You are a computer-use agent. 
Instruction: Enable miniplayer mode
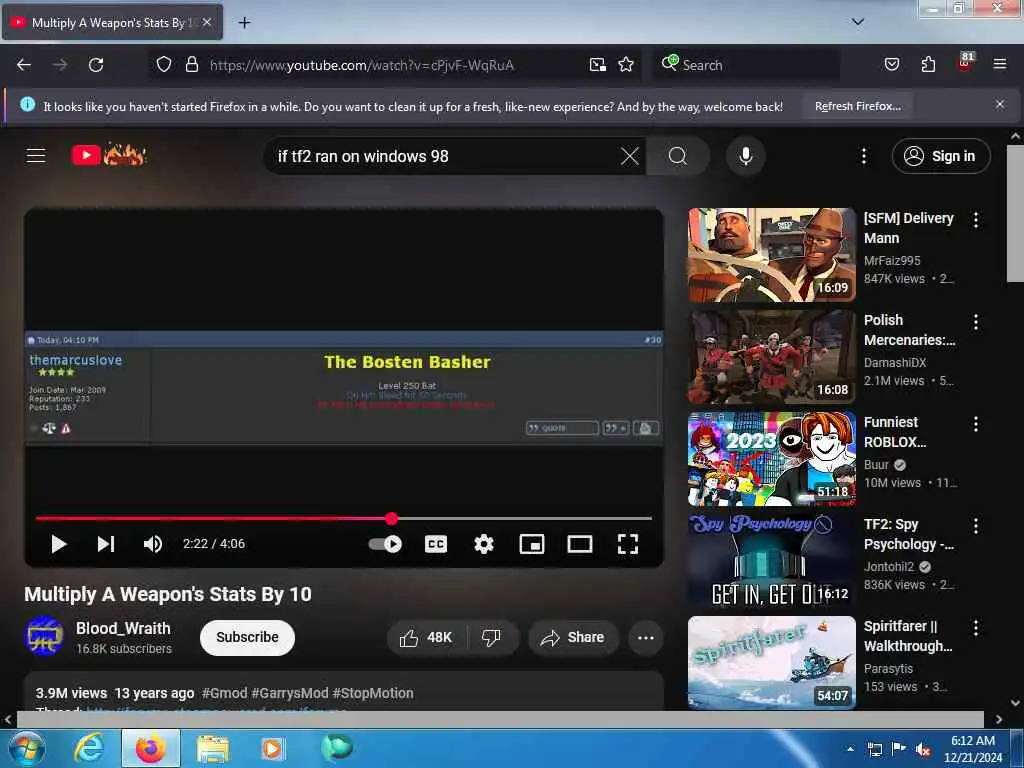tap(532, 544)
